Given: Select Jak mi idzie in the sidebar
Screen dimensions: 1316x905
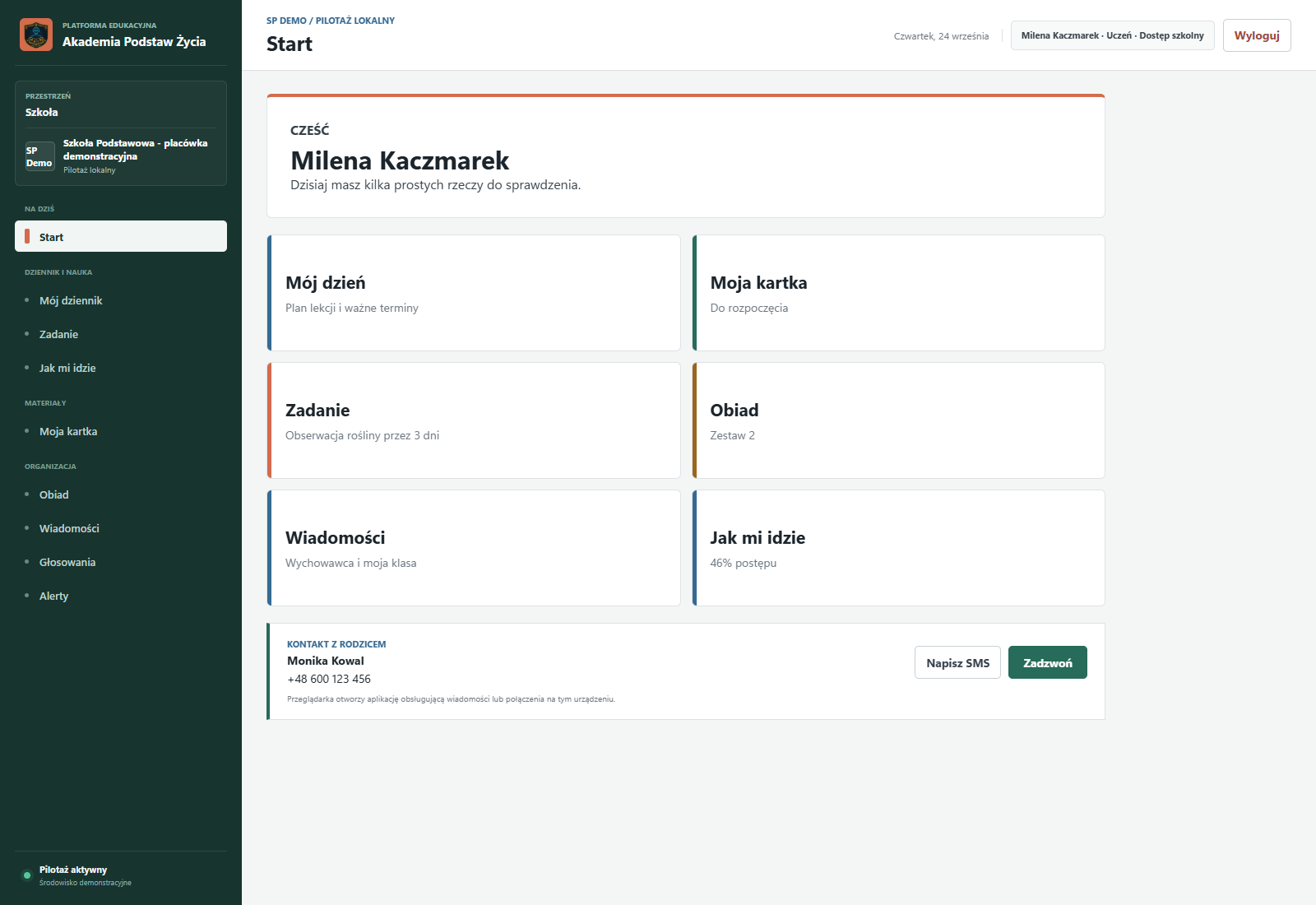Looking at the screenshot, I should [x=121, y=368].
